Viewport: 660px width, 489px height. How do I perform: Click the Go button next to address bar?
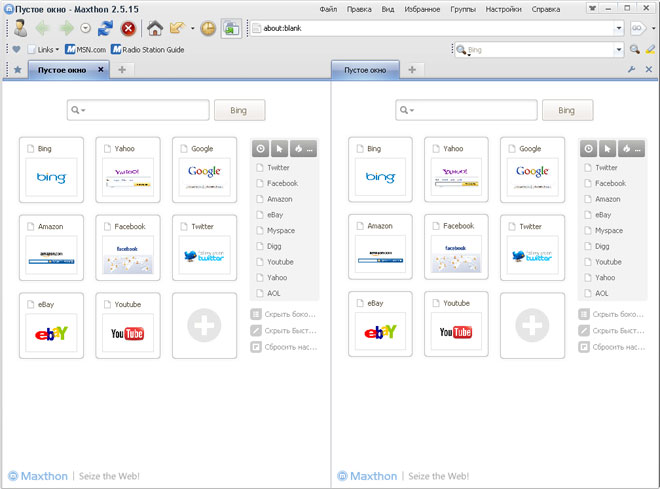[x=637, y=28]
